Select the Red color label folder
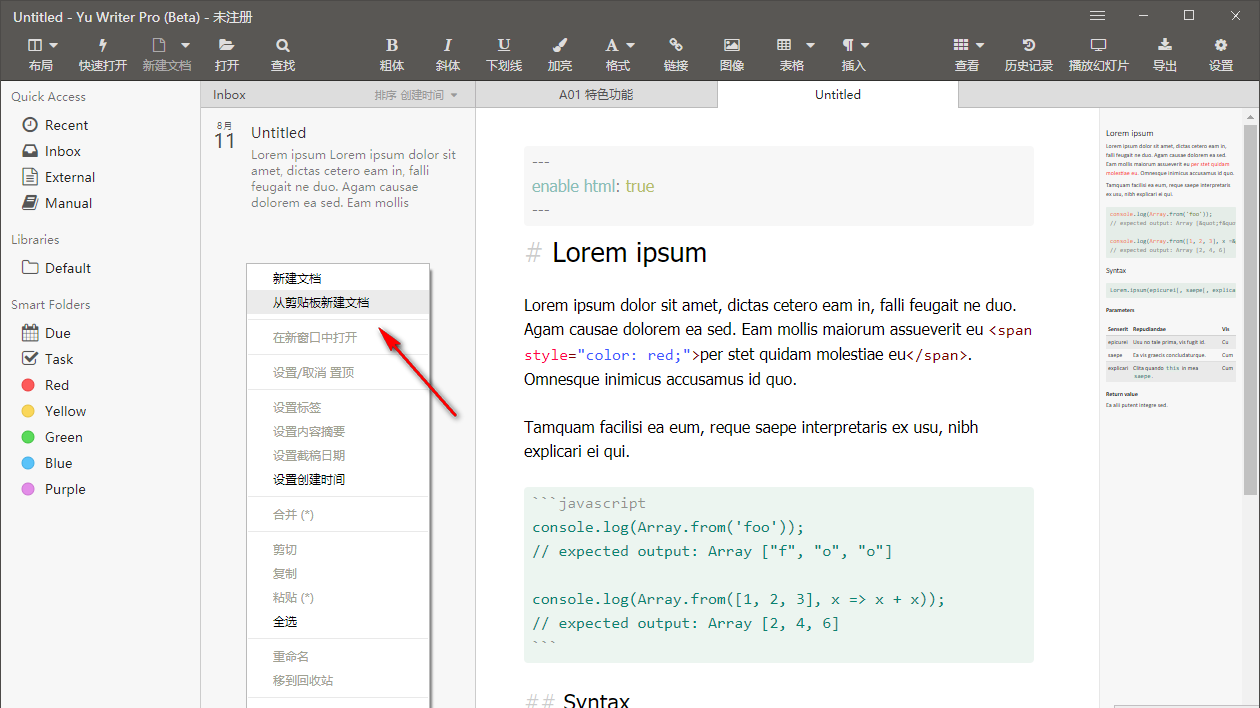The width and height of the screenshot is (1260, 708). (57, 385)
